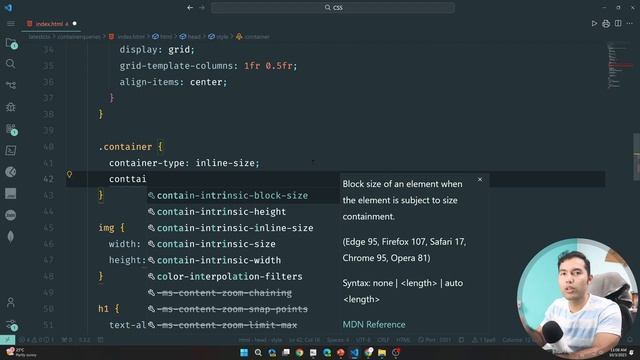Viewport: 640px width, 360px height.
Task: Open the More Actions ellipsis in editor toolbar
Action: (x=630, y=24)
